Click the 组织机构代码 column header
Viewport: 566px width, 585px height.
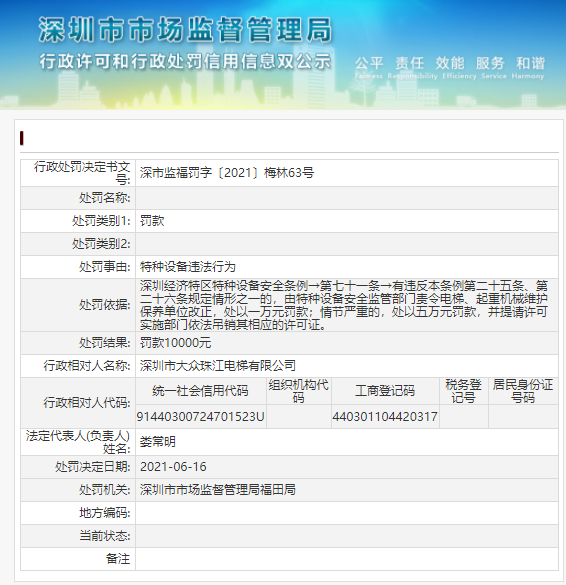coord(298,391)
